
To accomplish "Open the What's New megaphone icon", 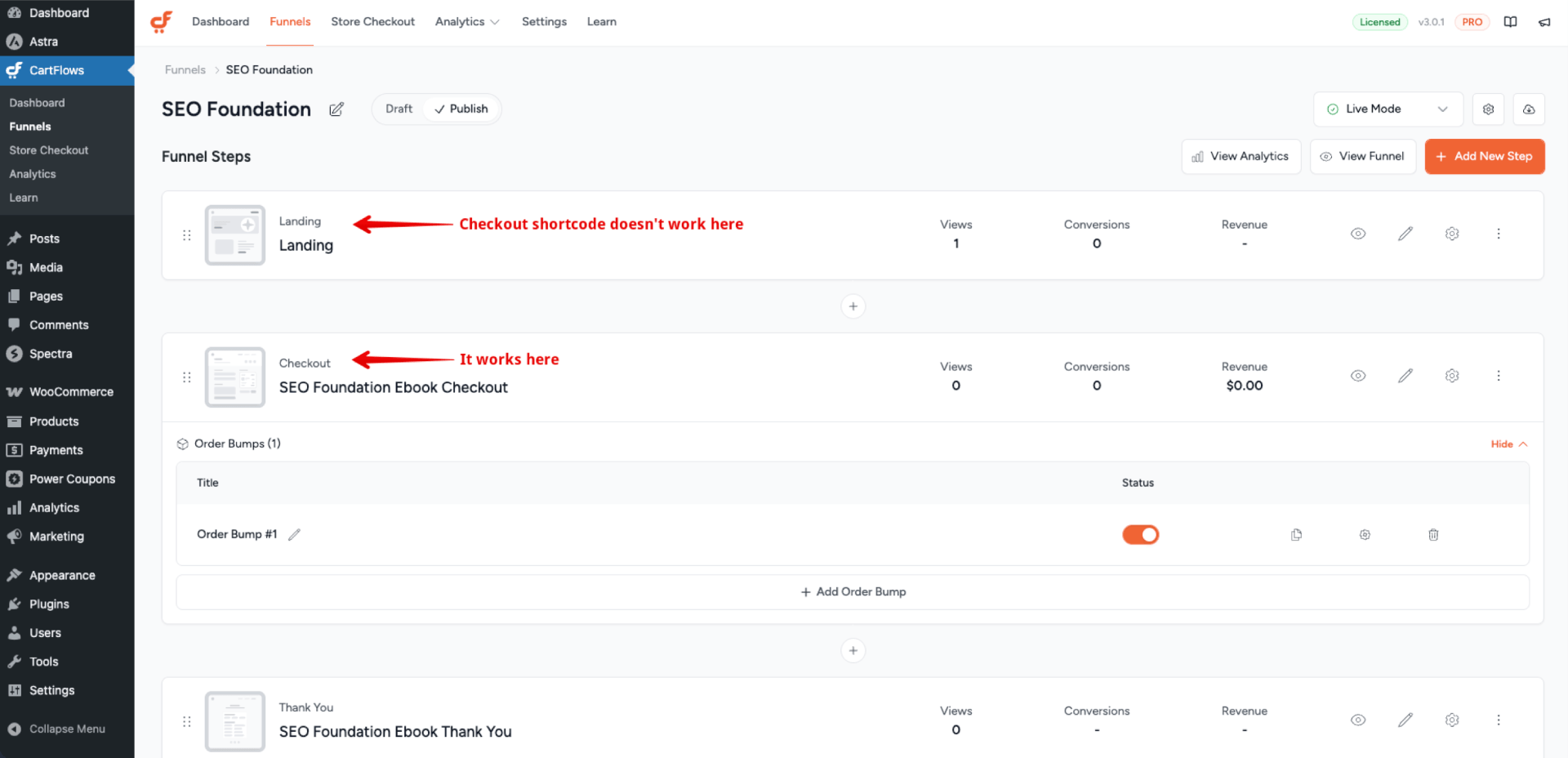I will [1544, 22].
